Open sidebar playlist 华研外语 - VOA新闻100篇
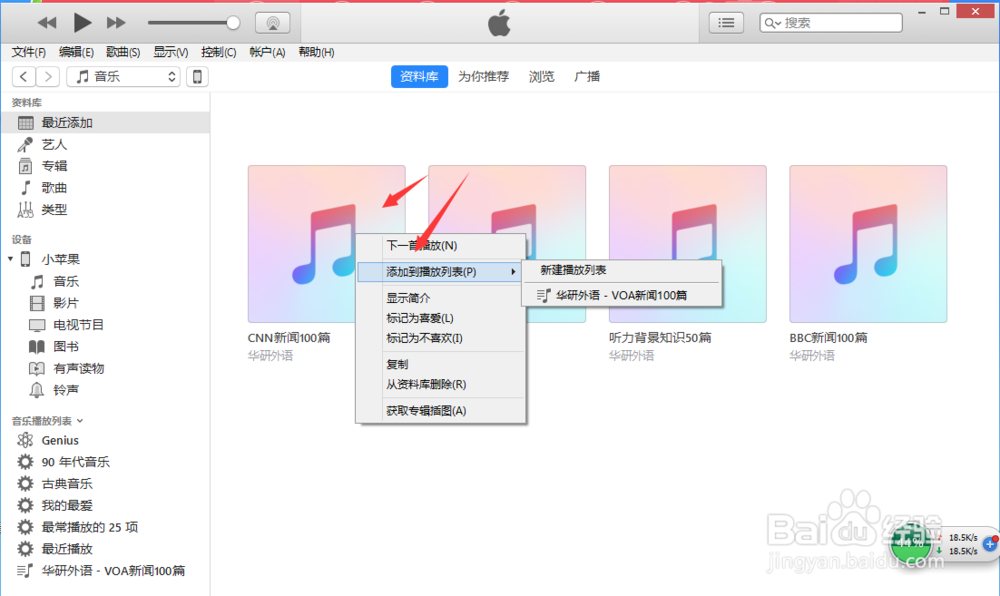Viewport: 1000px width, 596px height. (105, 571)
